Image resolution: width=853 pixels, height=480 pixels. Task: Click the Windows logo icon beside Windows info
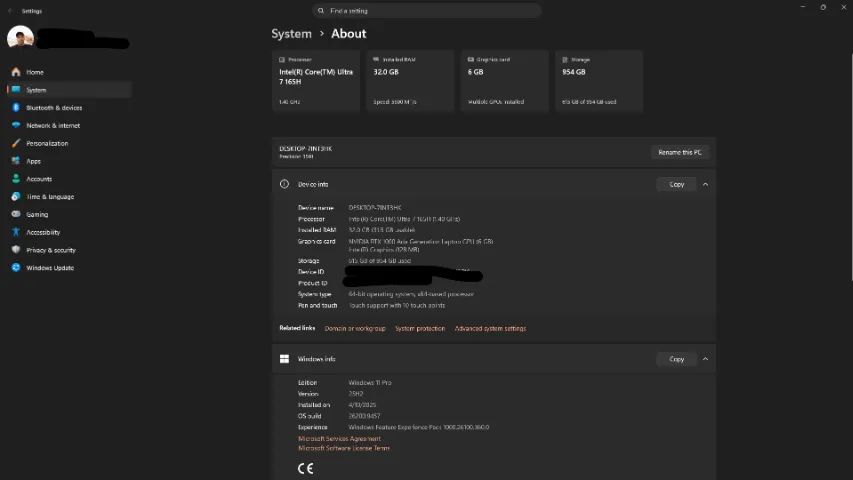[x=285, y=359]
